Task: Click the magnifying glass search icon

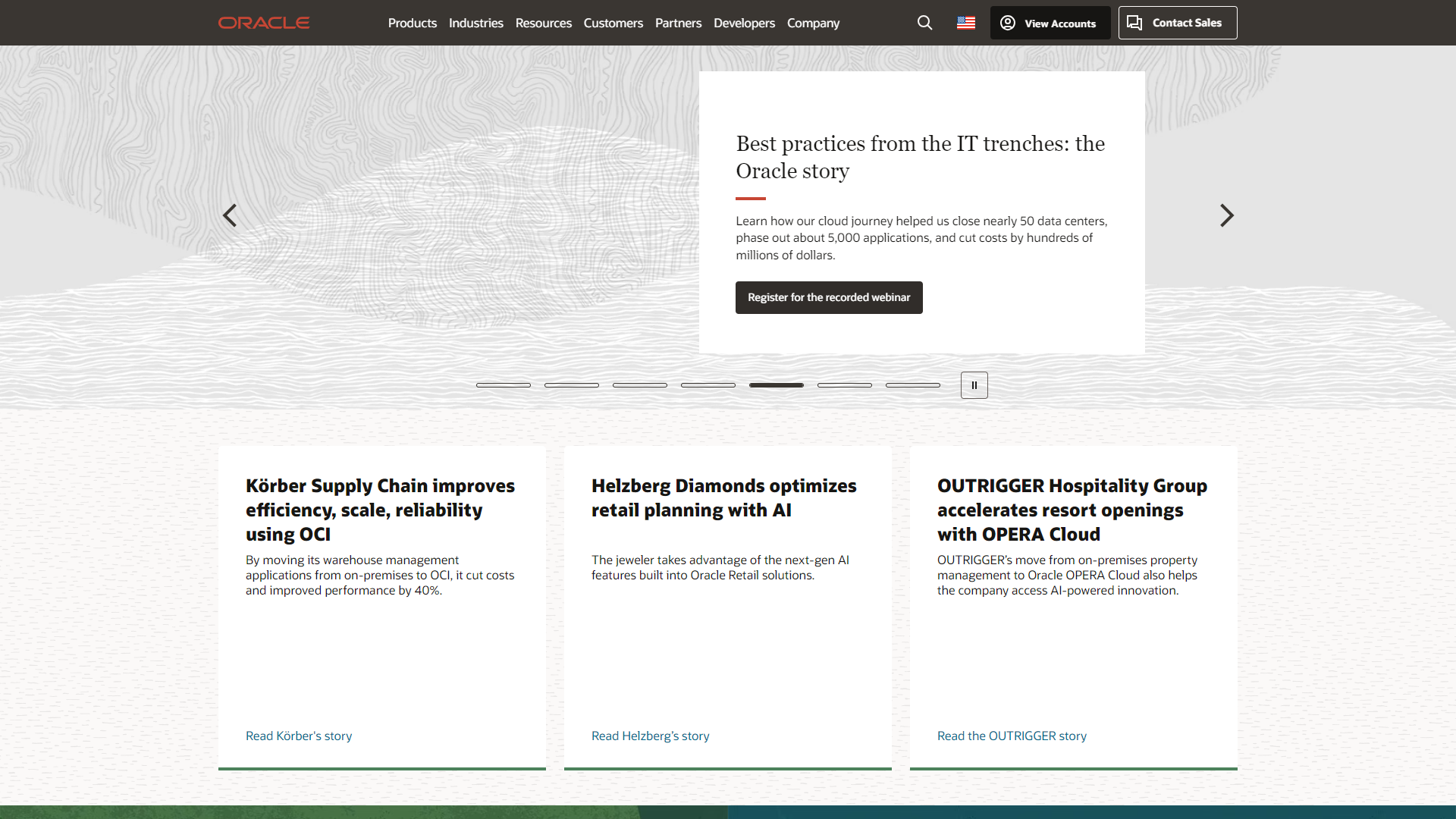Action: (x=924, y=23)
